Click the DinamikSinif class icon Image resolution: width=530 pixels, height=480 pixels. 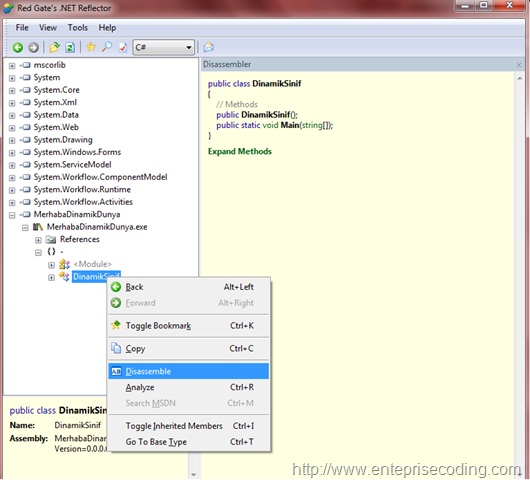point(64,277)
